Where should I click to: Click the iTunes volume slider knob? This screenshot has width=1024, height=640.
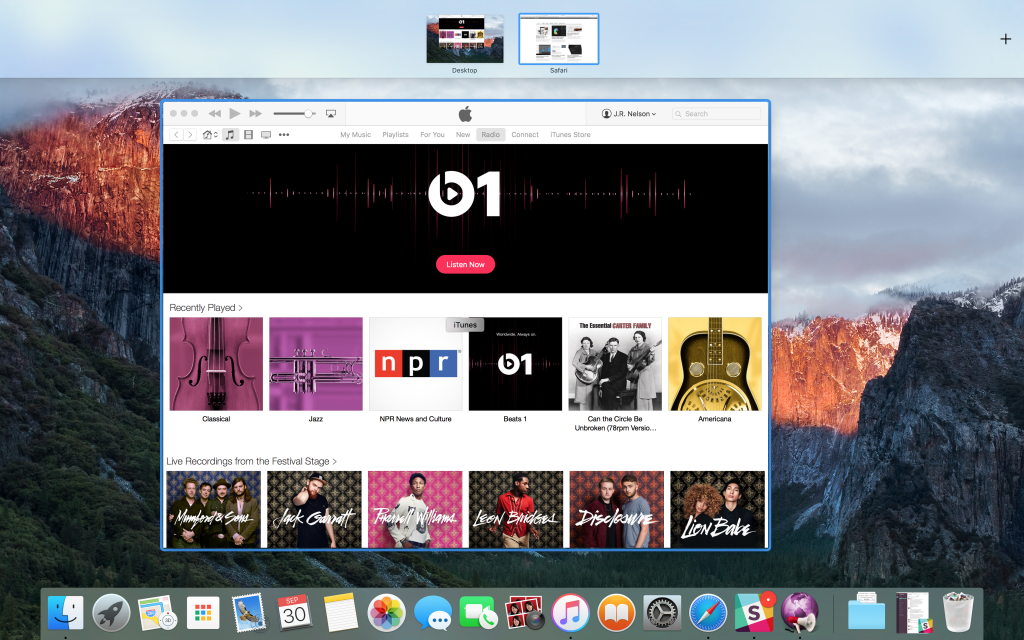(x=308, y=114)
